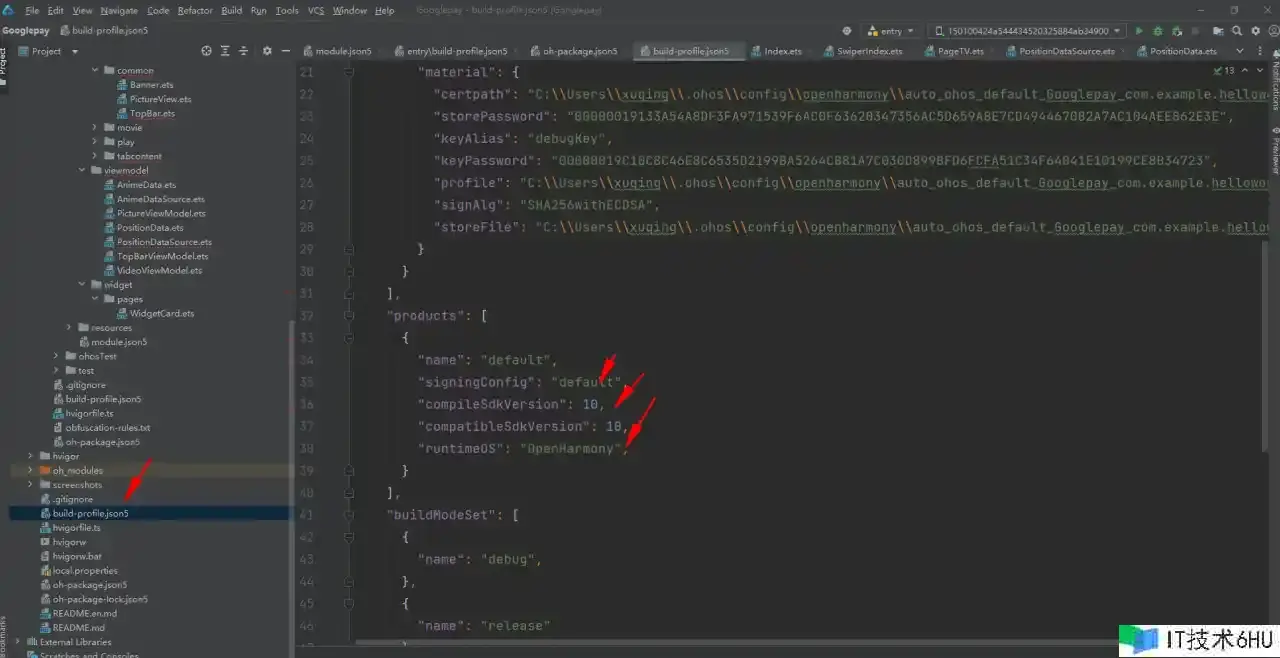Open the File menu
This screenshot has width=1280, height=658.
pos(31,10)
